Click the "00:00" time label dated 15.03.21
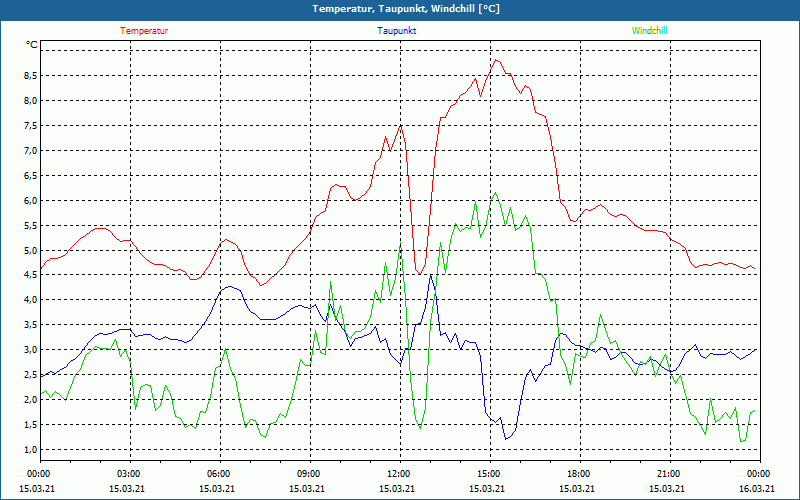Image resolution: width=800 pixels, height=500 pixels. coord(37,474)
